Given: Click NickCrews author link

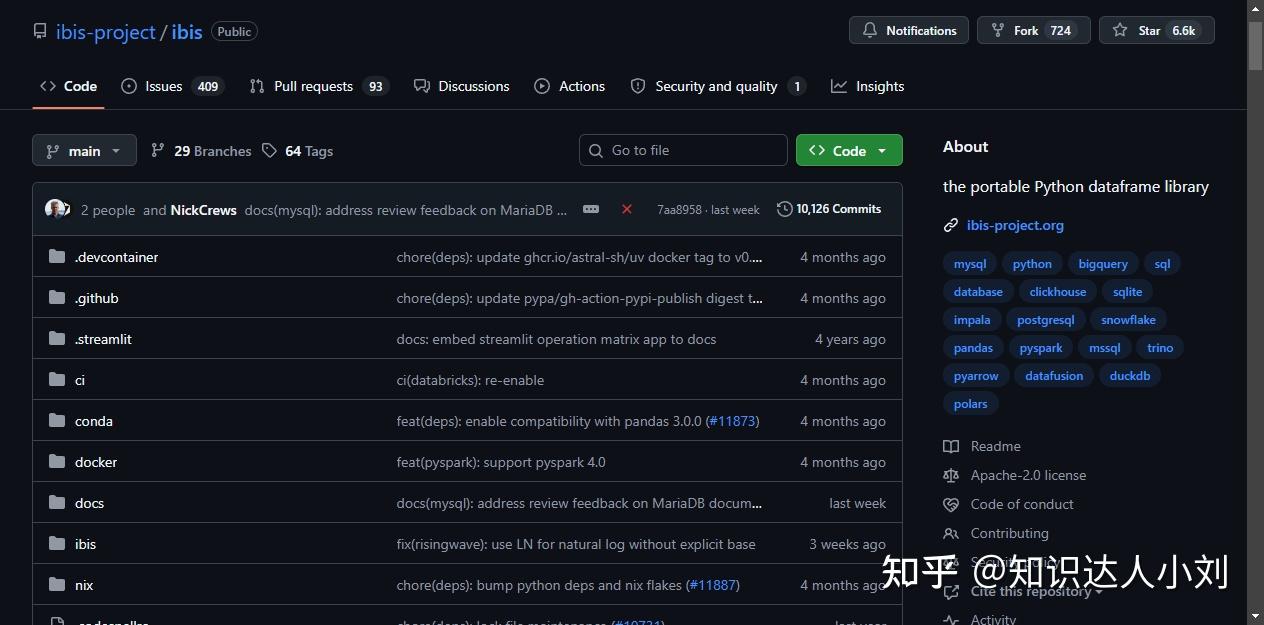Looking at the screenshot, I should coord(204,210).
